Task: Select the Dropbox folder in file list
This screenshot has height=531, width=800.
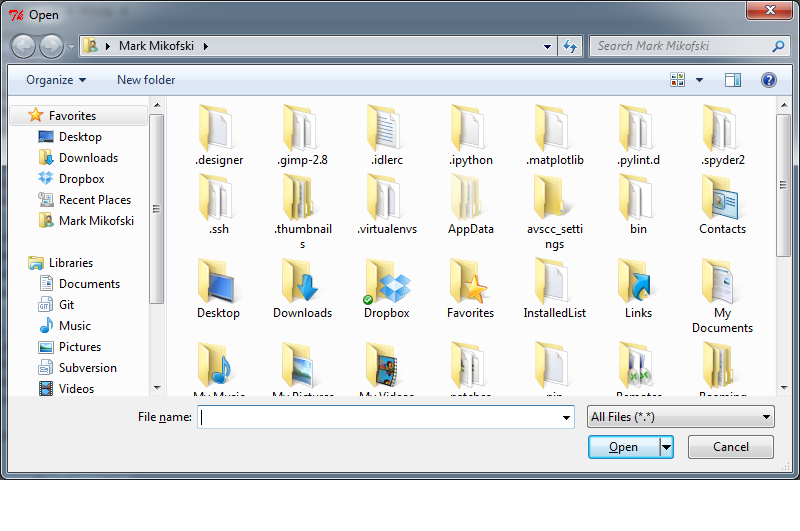Action: point(387,289)
